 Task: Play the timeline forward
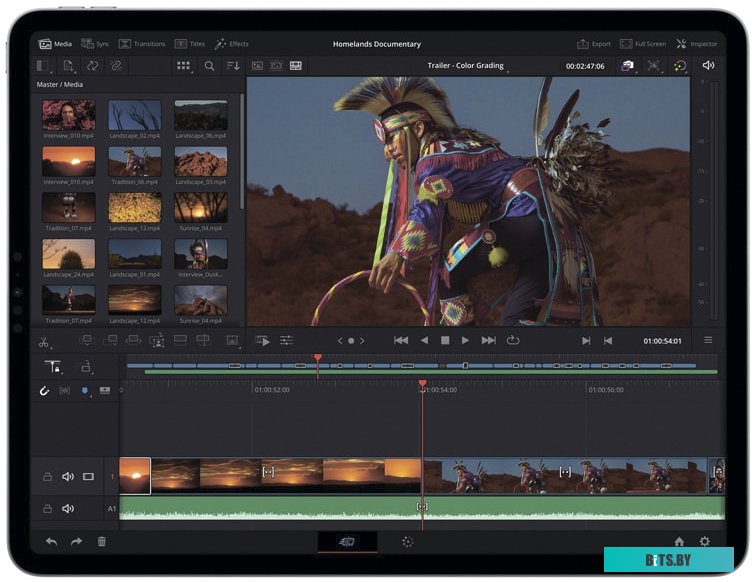click(465, 340)
